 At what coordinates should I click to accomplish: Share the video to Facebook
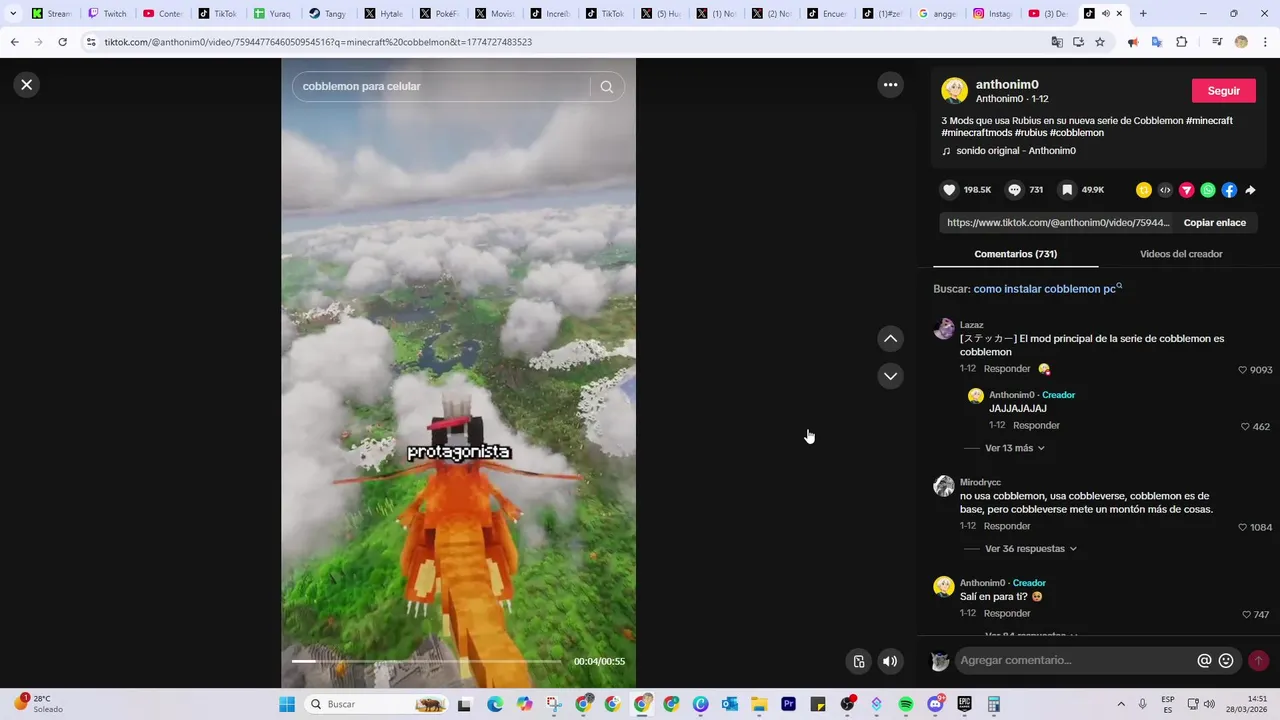coord(1229,190)
